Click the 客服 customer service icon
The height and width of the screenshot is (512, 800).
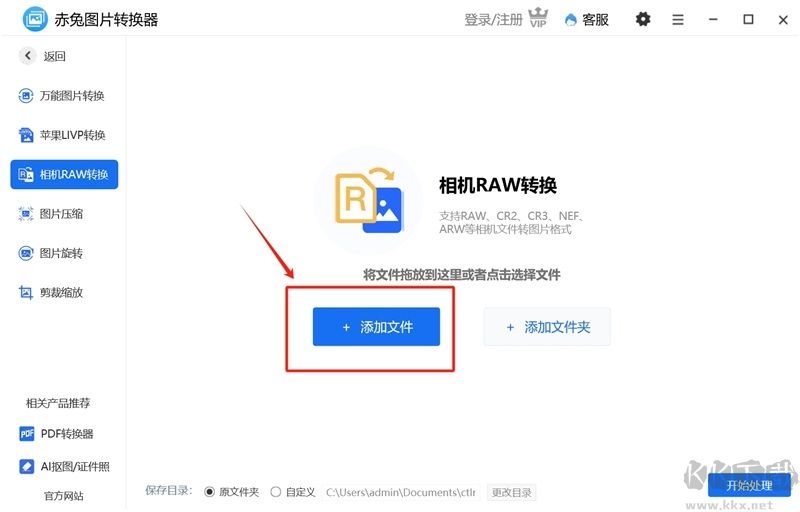[571, 20]
